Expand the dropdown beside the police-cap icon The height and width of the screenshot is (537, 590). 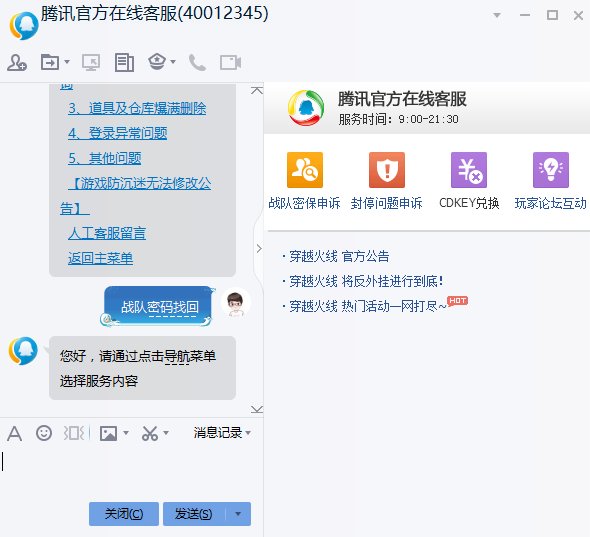point(173,62)
